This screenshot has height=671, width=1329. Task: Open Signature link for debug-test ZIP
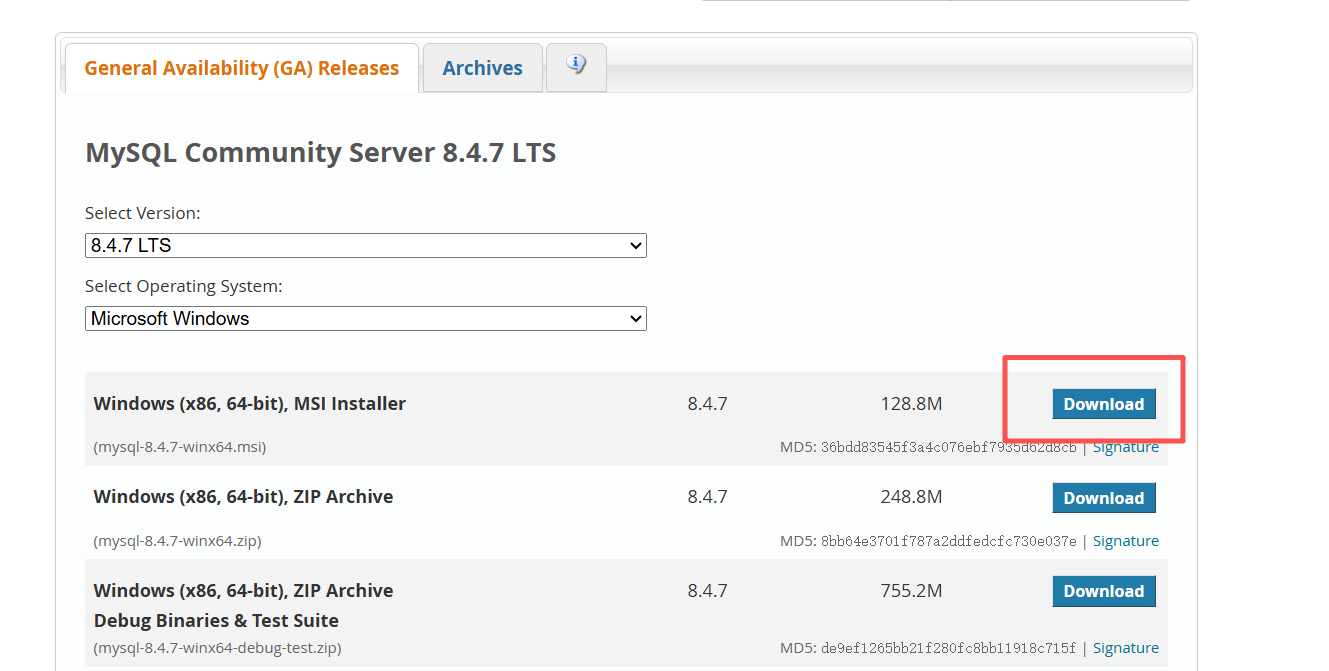point(1125,648)
